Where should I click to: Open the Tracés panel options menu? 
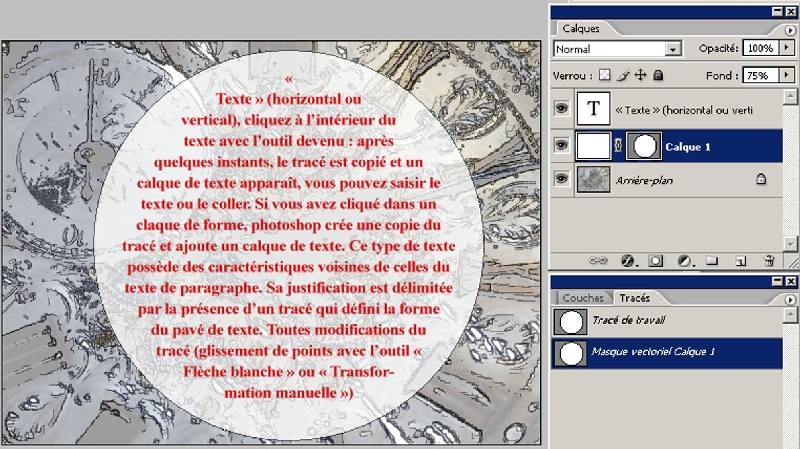point(790,300)
